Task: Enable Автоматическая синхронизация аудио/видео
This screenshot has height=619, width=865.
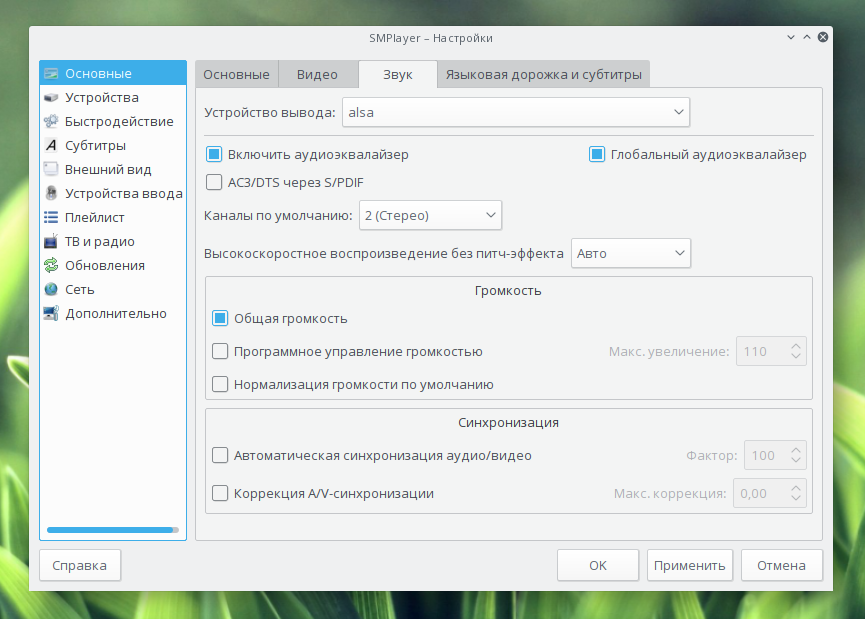Action: (x=220, y=455)
